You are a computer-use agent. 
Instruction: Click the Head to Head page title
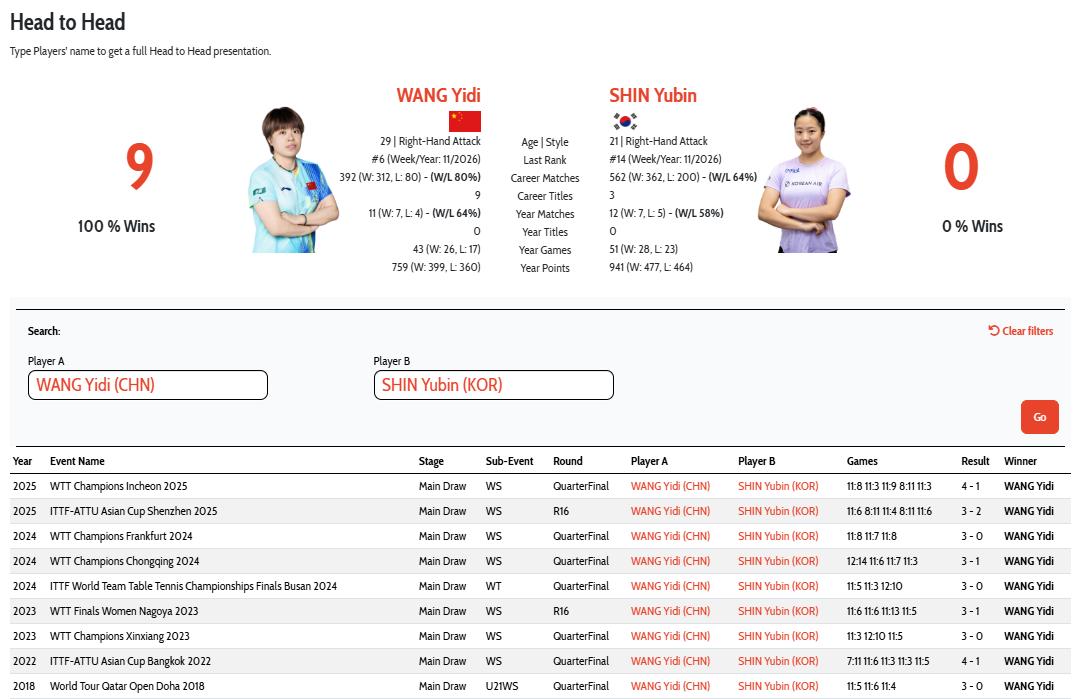[x=67, y=22]
